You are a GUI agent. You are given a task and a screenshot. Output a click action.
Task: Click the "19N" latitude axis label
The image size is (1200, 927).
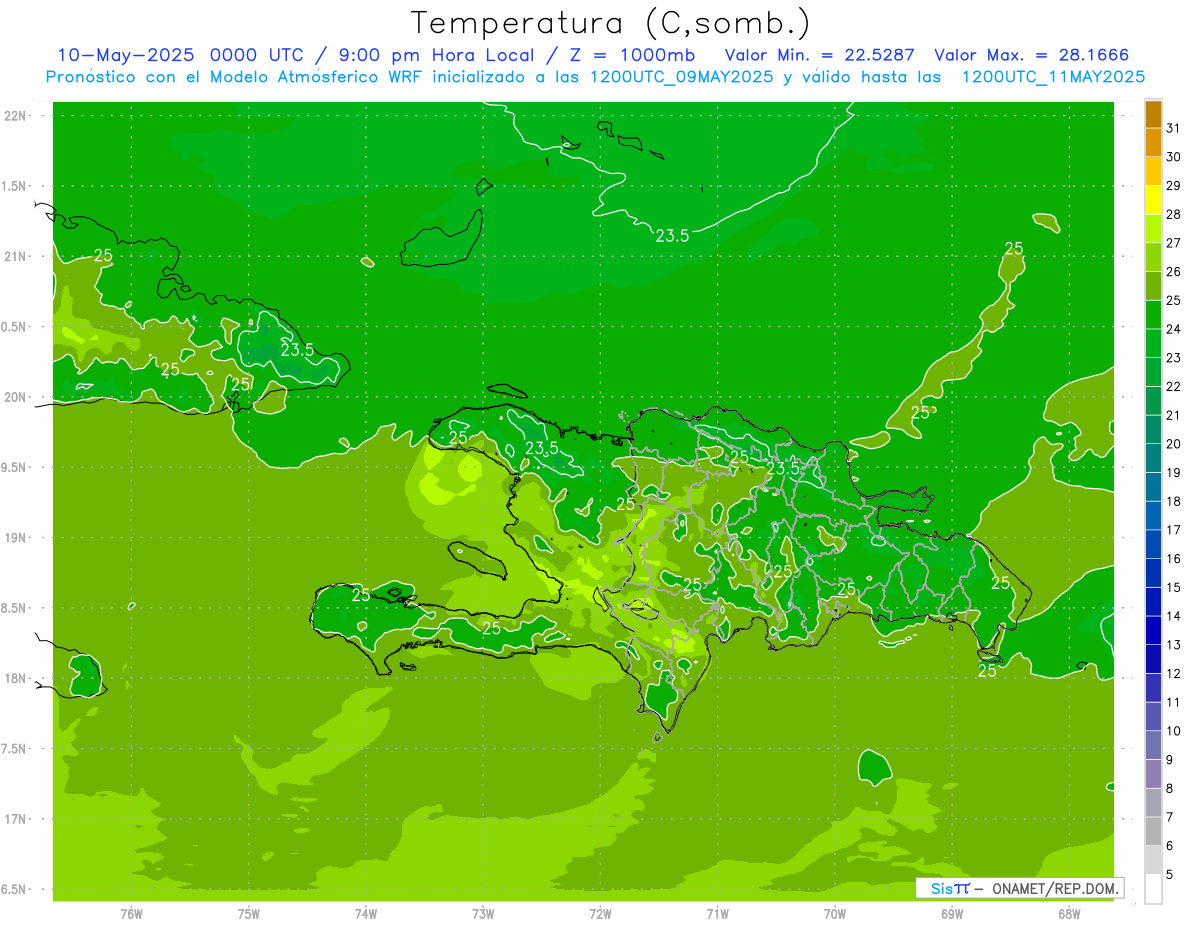coord(16,538)
